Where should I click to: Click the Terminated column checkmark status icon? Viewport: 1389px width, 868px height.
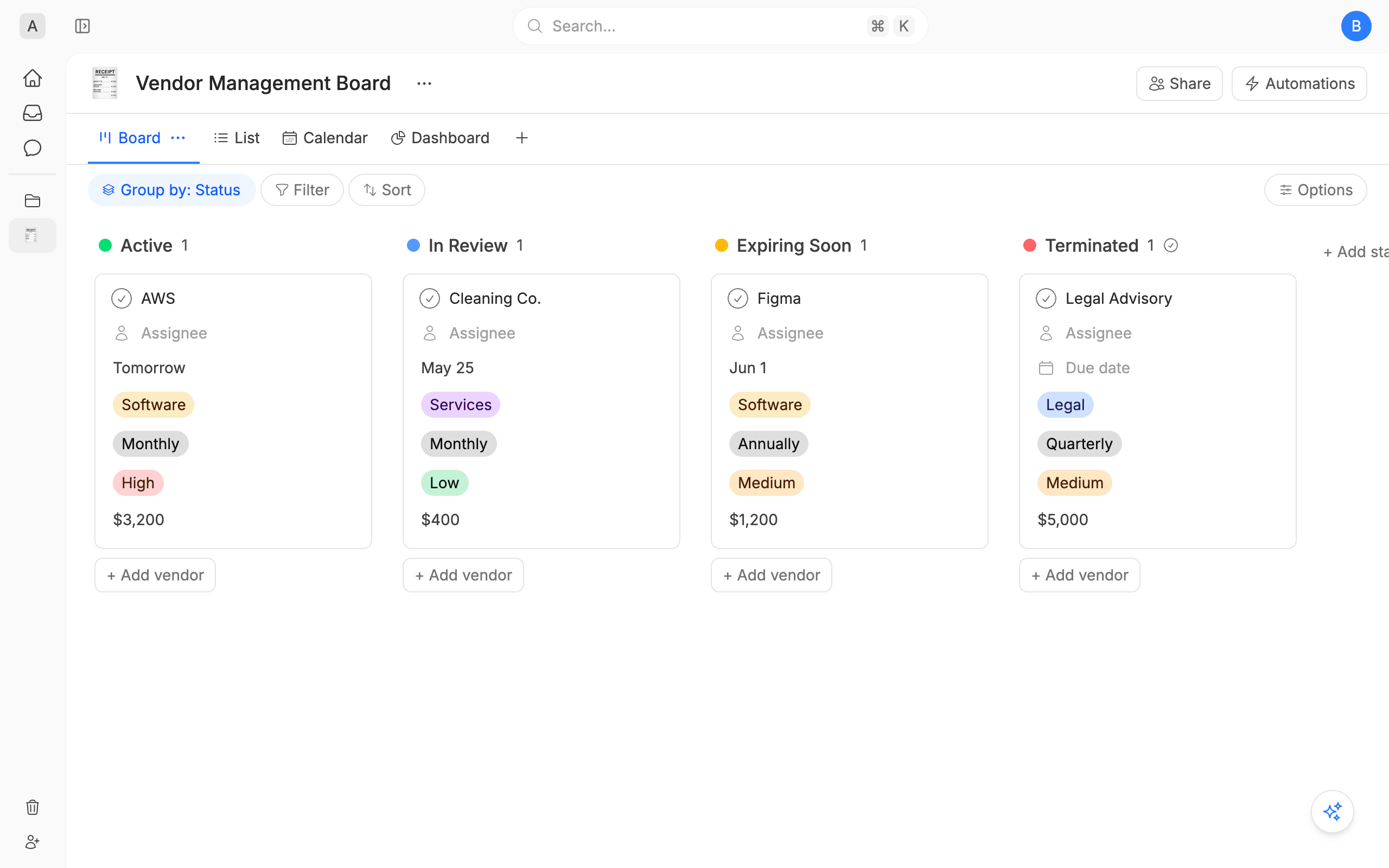(x=1171, y=246)
